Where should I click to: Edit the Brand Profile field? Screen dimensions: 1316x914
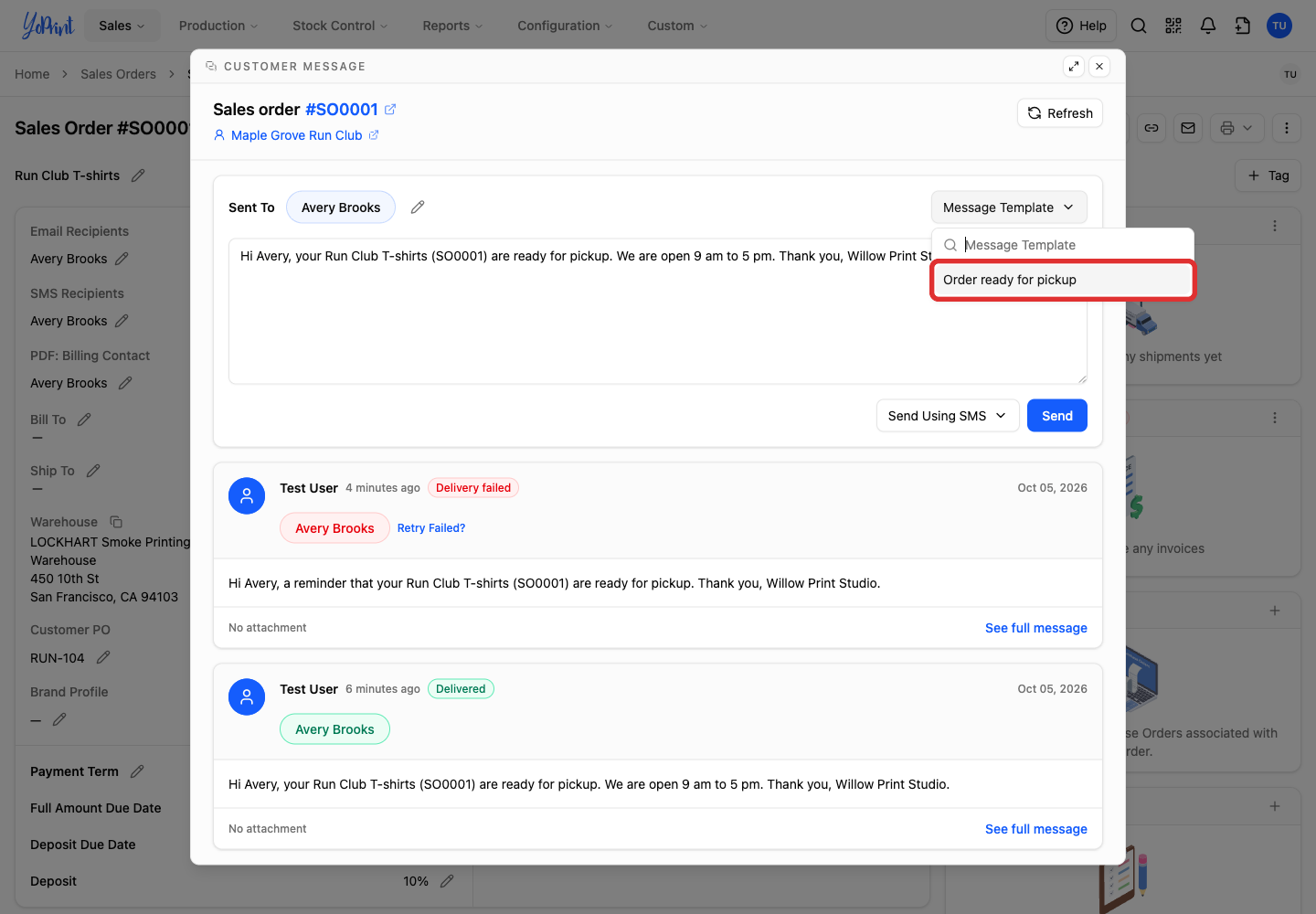coord(59,719)
